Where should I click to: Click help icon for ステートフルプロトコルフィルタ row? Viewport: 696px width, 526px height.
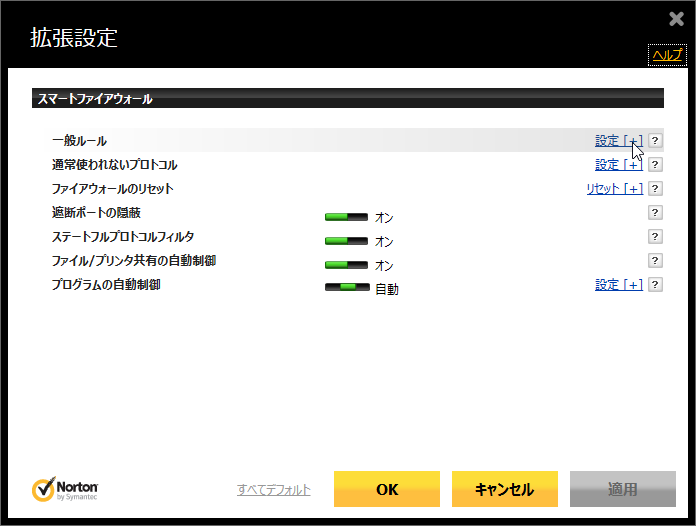click(x=656, y=237)
